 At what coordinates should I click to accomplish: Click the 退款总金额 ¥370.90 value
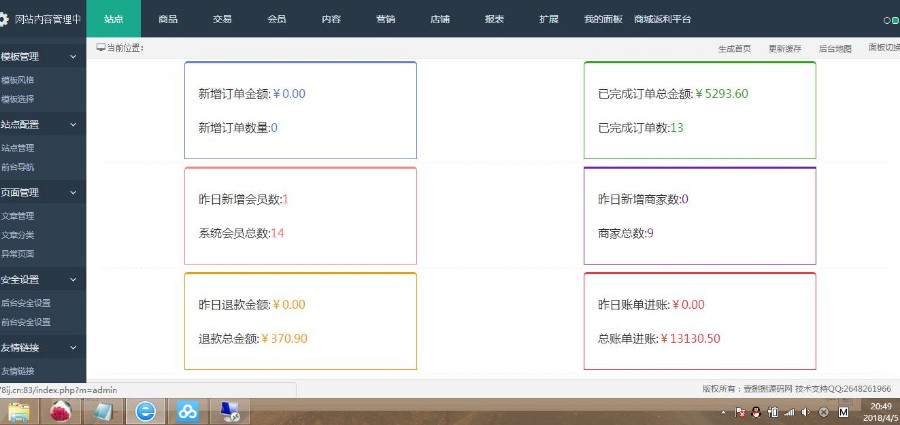coord(284,339)
